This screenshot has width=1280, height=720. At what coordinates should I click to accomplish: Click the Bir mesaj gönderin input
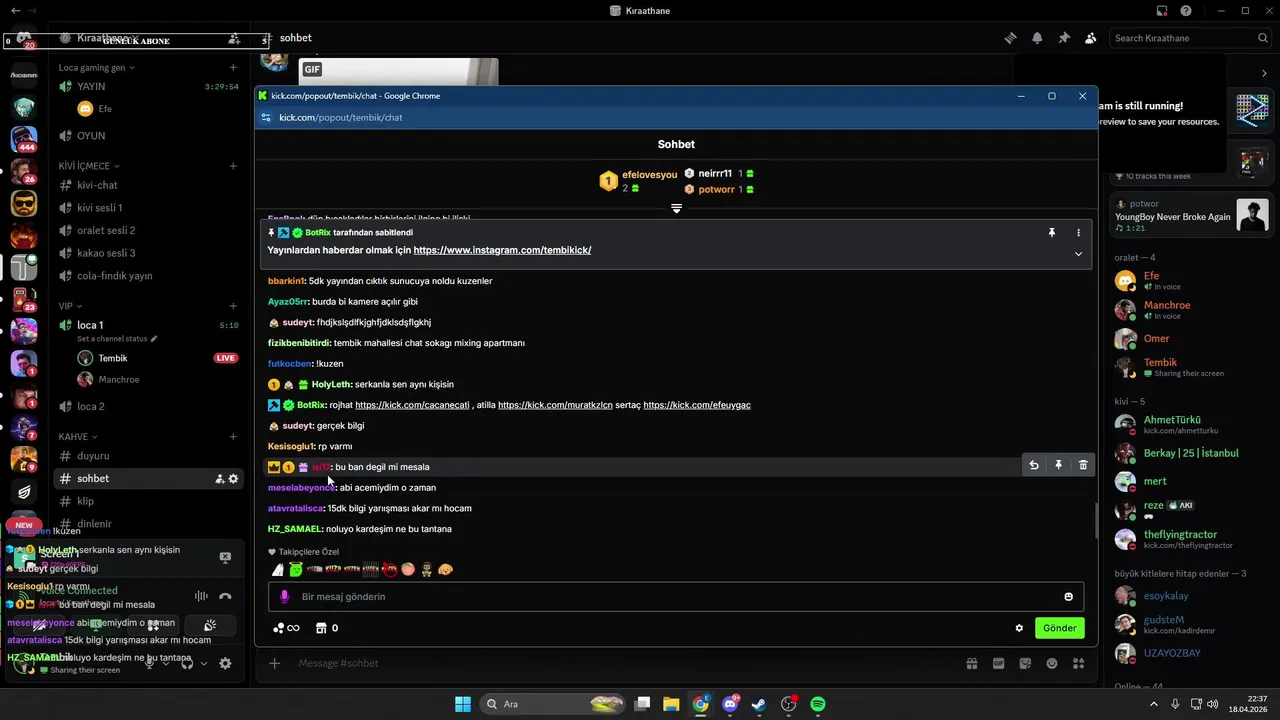[676, 597]
